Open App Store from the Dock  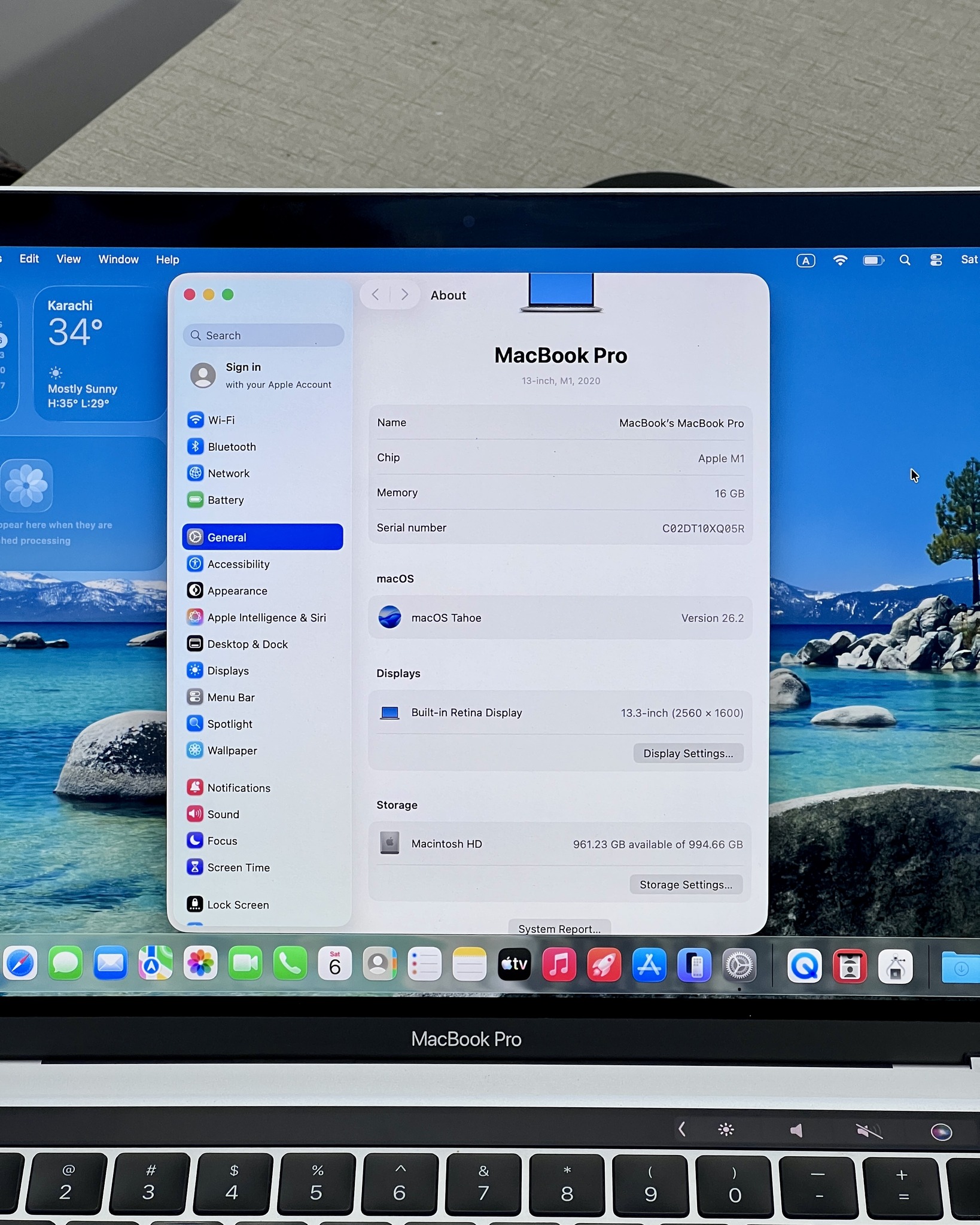650,965
